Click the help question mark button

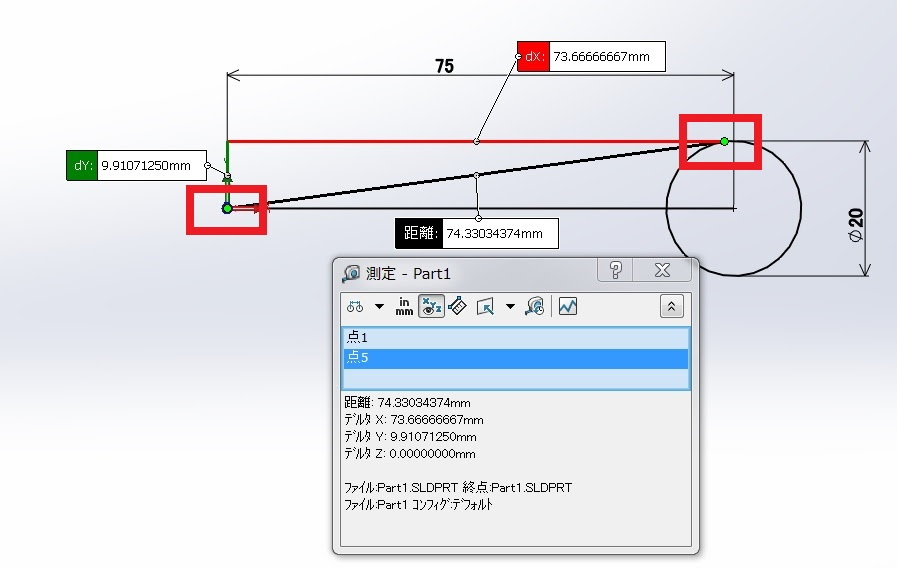(x=616, y=269)
